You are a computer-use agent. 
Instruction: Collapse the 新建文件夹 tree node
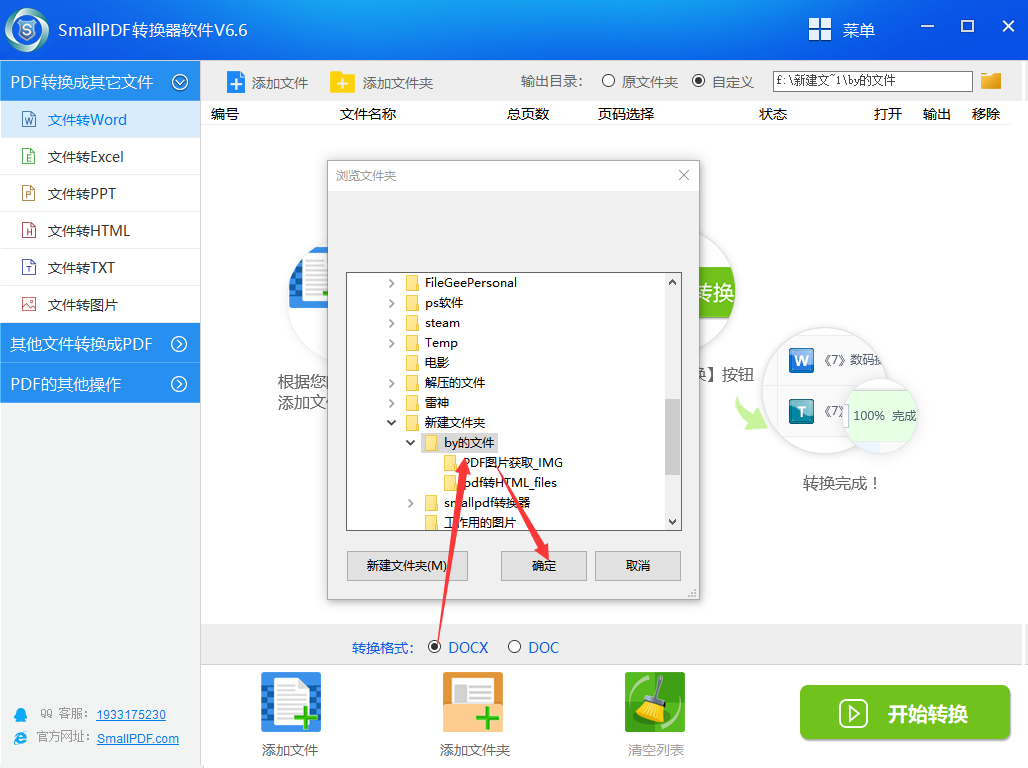point(391,422)
